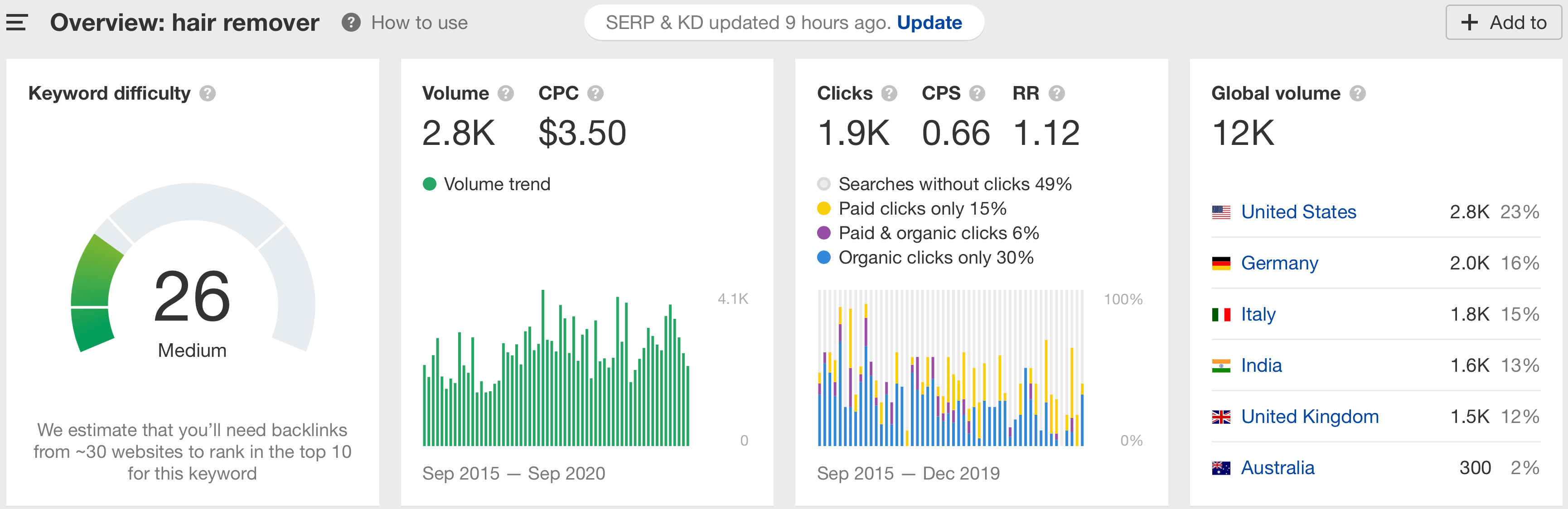This screenshot has height=509, width=1568.
Task: Click the Global volume help icon
Action: point(1357,93)
